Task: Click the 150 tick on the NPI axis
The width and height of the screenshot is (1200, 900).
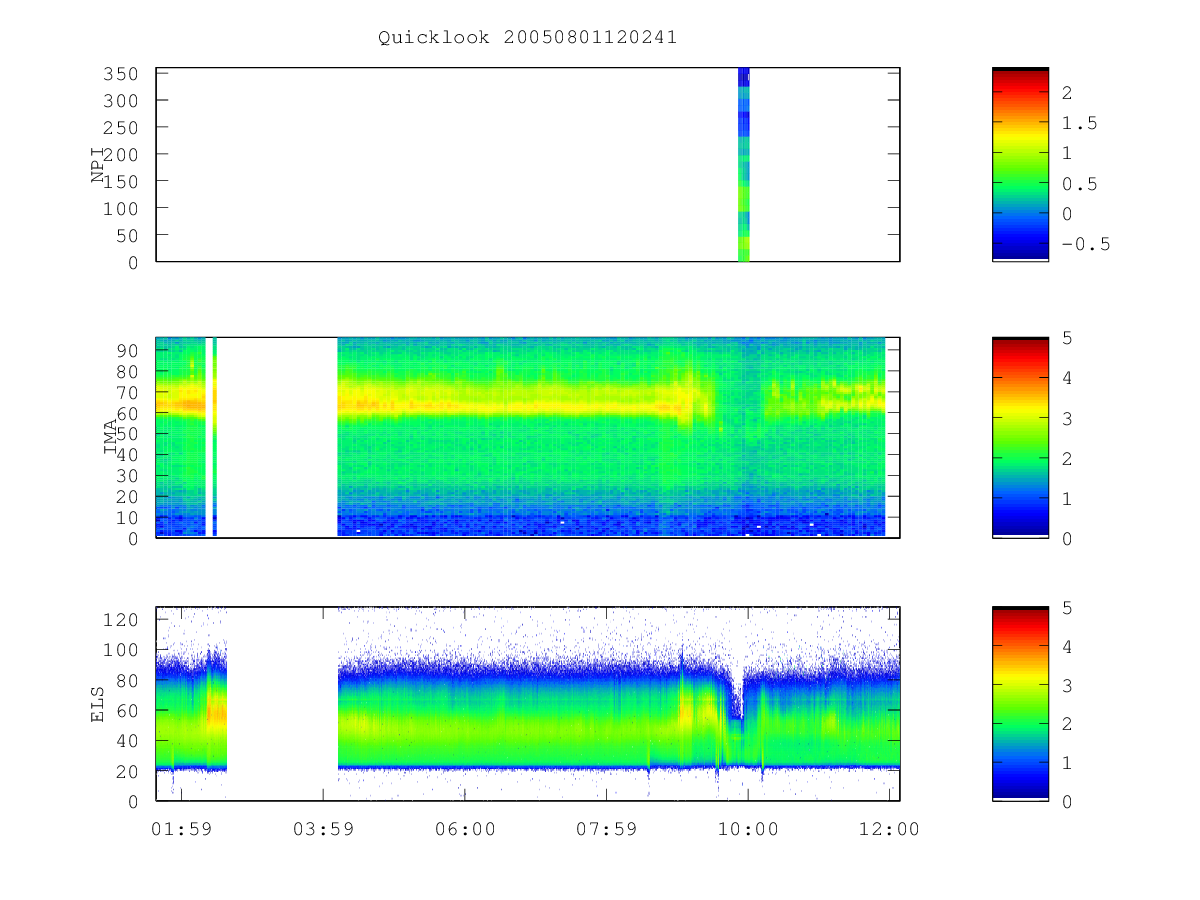Action: [123, 181]
